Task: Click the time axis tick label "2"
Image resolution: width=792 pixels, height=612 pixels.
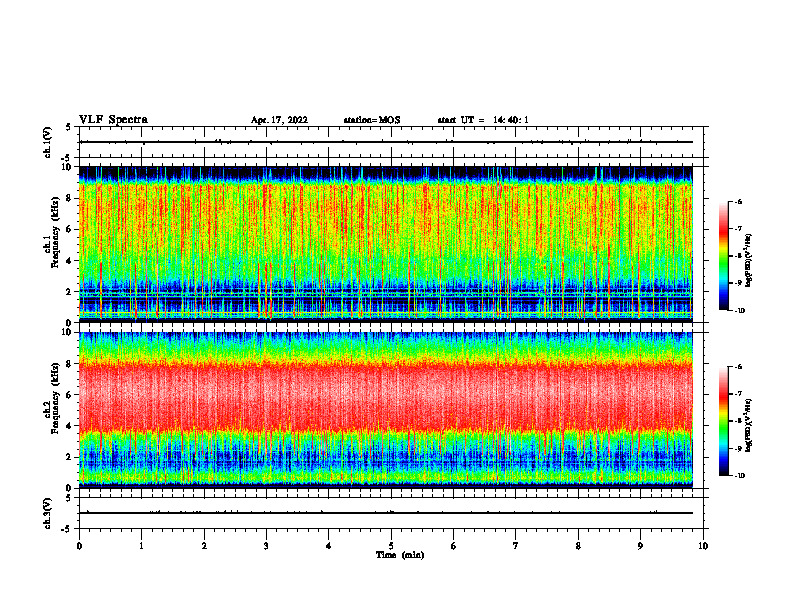Action: click(204, 546)
